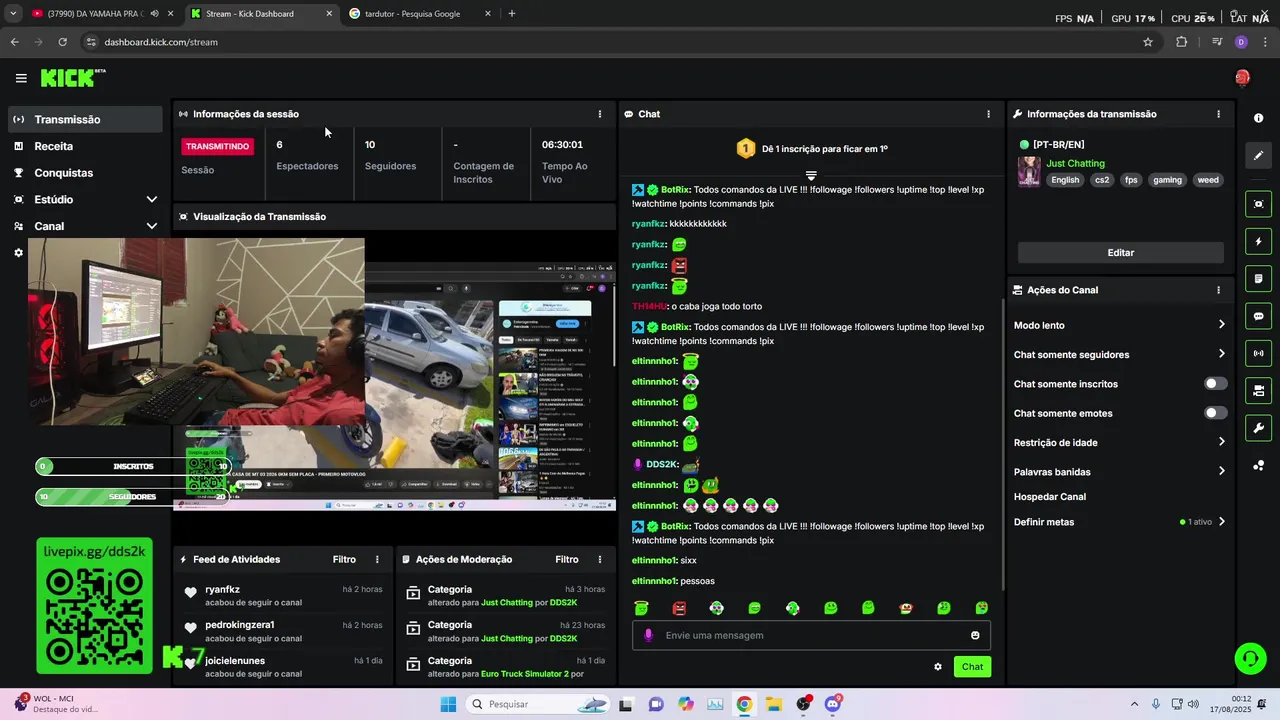Go to Receita in the sidebar
The width and height of the screenshot is (1280, 720).
tap(85, 146)
